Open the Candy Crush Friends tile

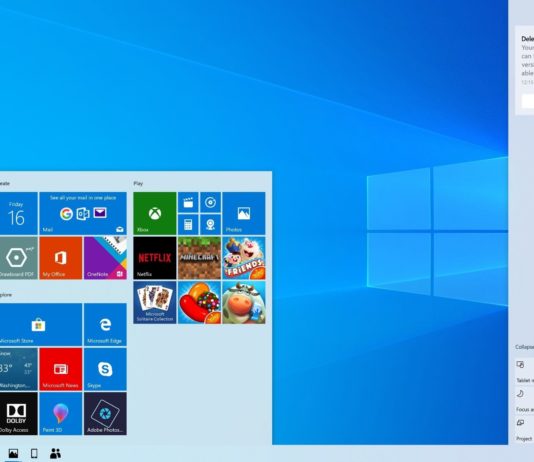244,258
